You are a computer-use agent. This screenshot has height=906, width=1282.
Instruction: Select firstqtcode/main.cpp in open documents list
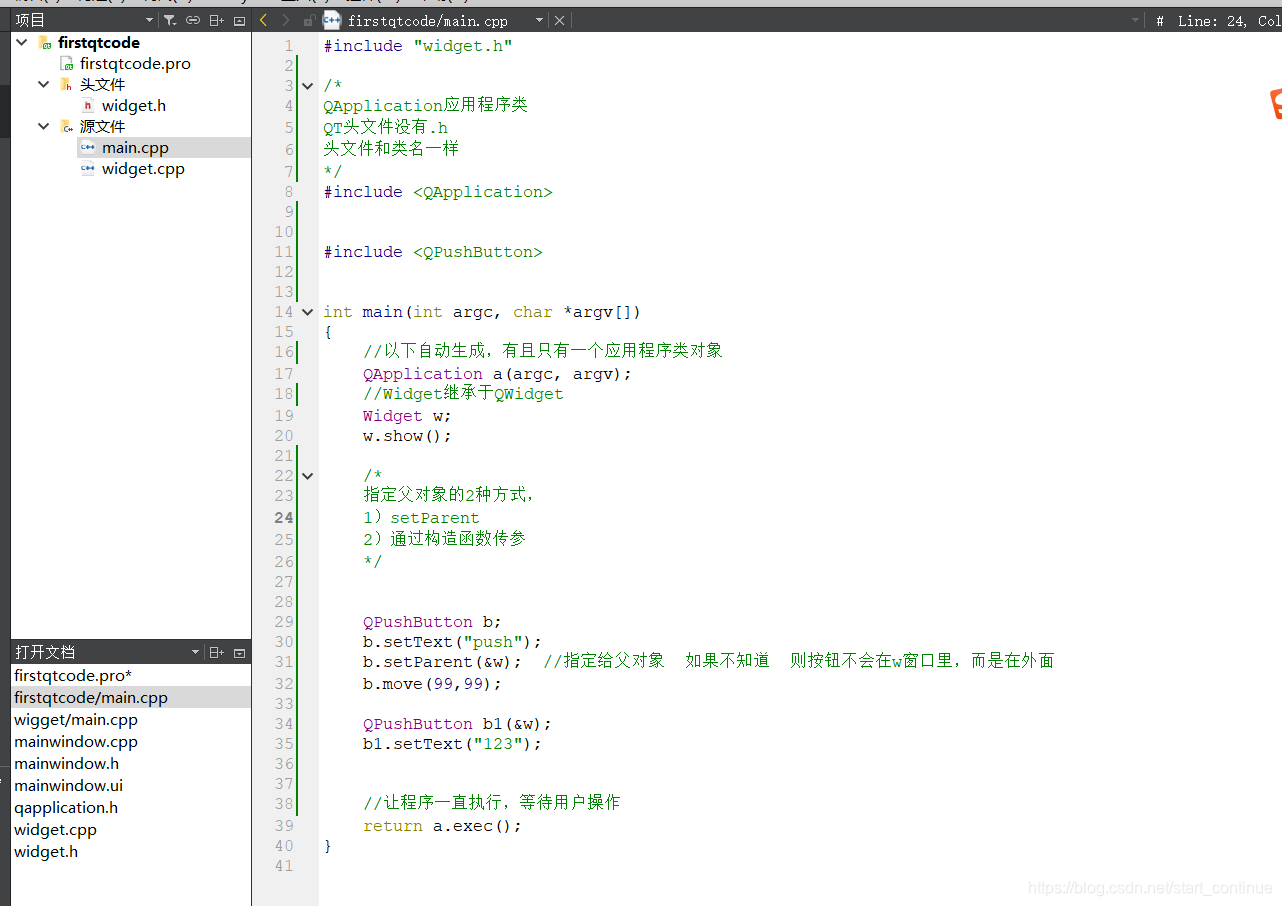click(130, 698)
